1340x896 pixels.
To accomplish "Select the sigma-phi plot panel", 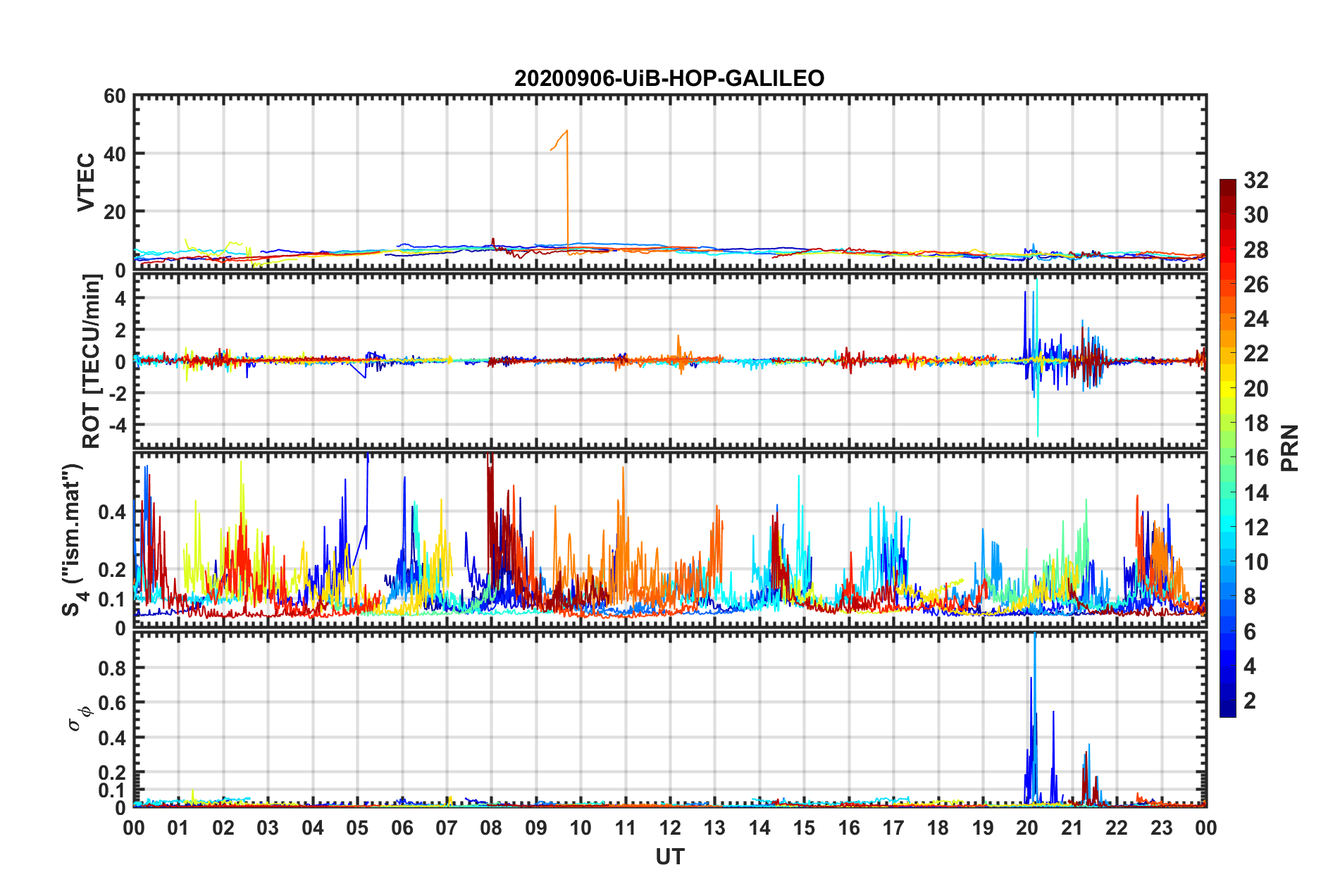I will click(x=670, y=719).
